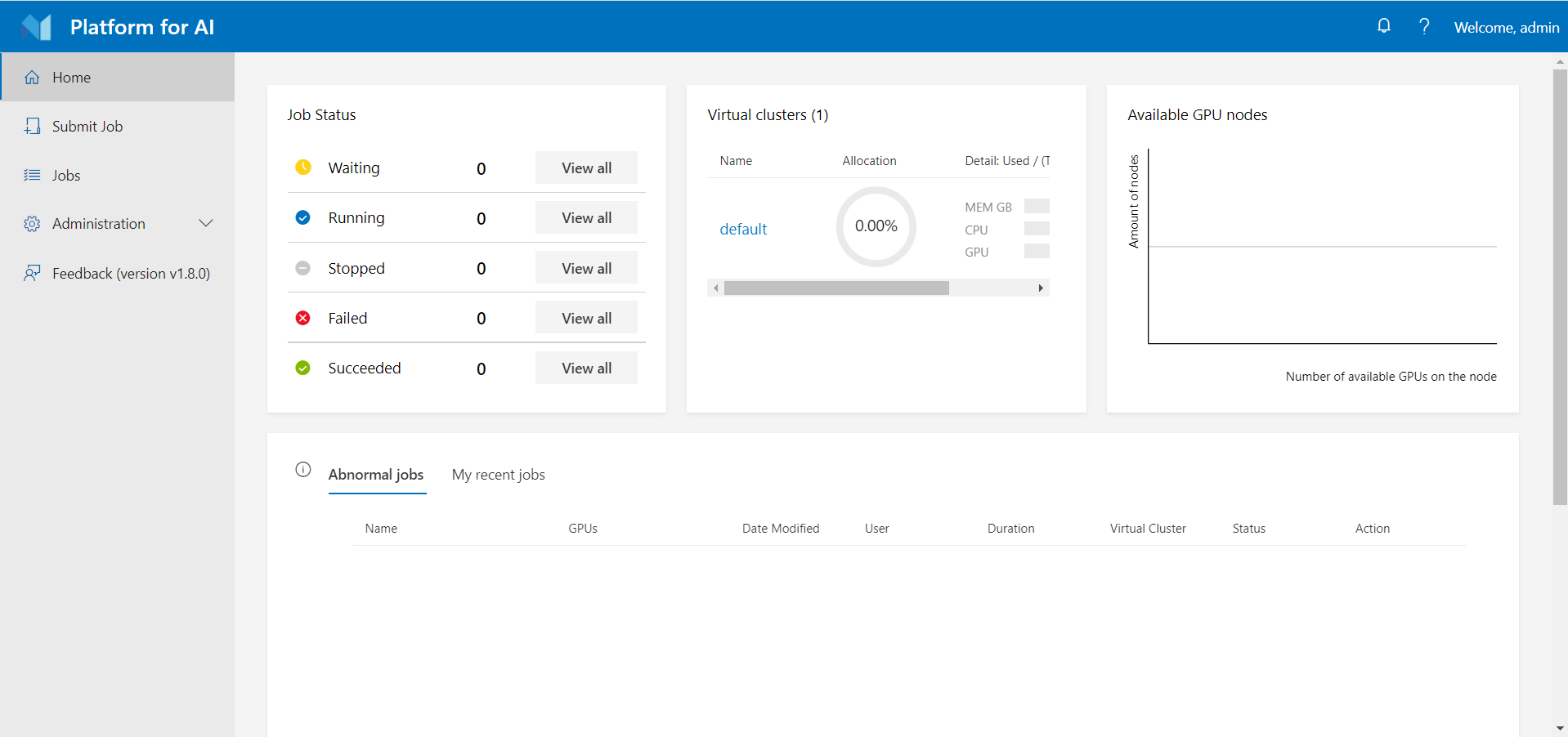
Task: Click the Administration gear icon
Action: 32,223
